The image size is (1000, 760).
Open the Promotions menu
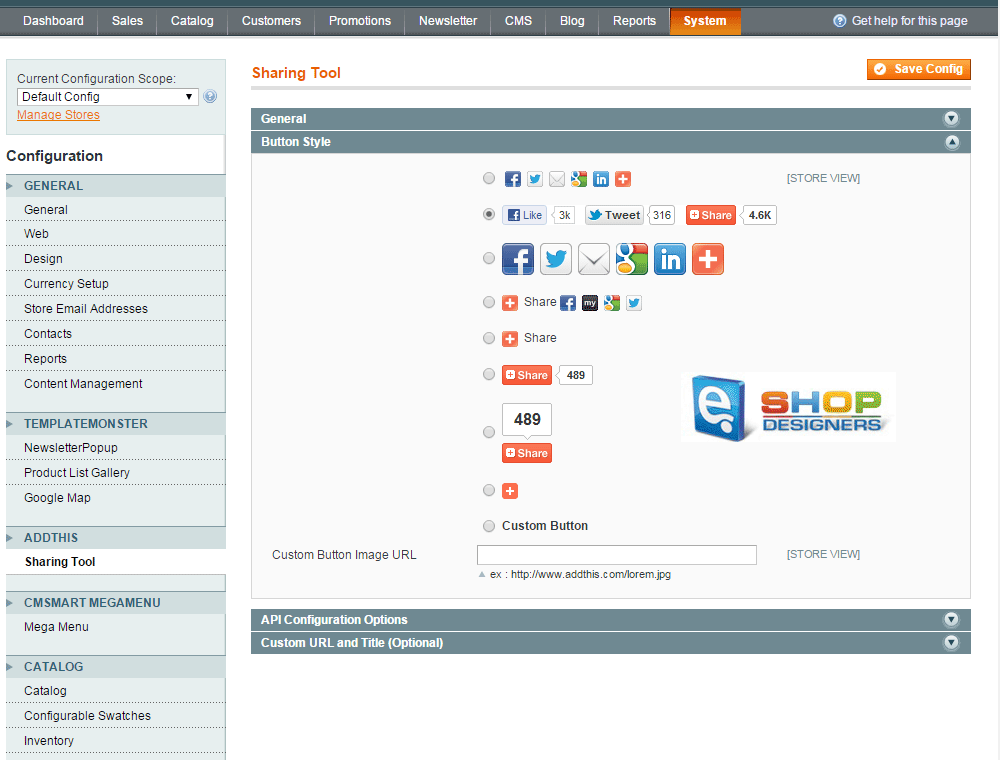360,21
